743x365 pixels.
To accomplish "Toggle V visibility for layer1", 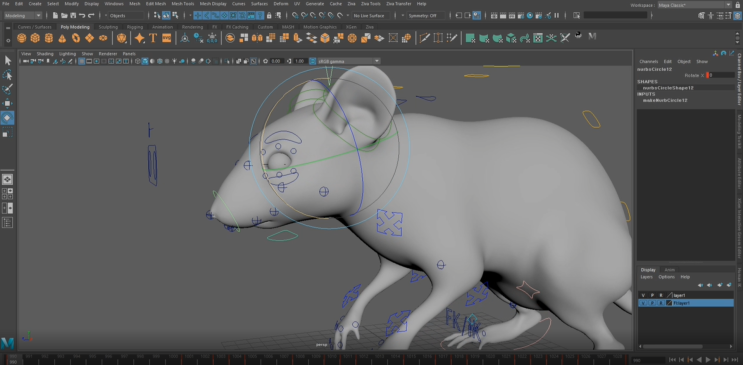I will [643, 295].
